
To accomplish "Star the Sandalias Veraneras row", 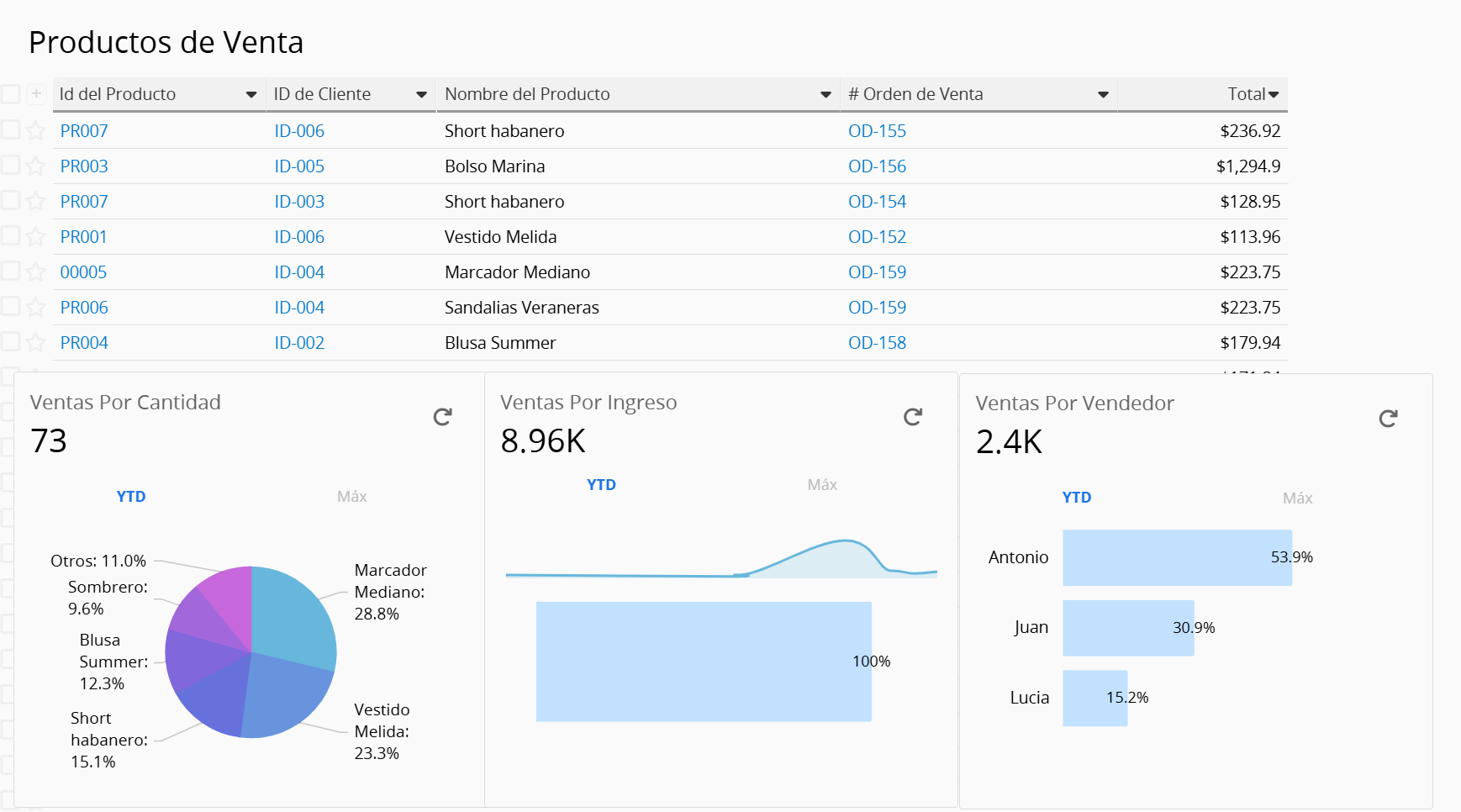I will pos(35,307).
